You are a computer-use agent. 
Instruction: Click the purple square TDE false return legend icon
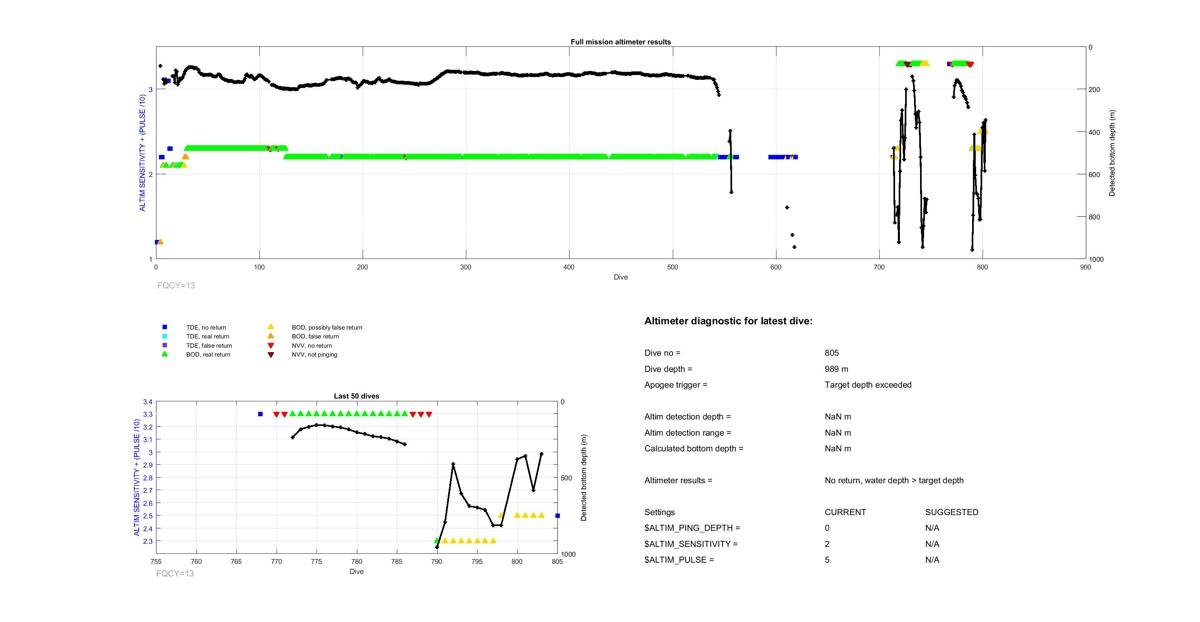(164, 345)
